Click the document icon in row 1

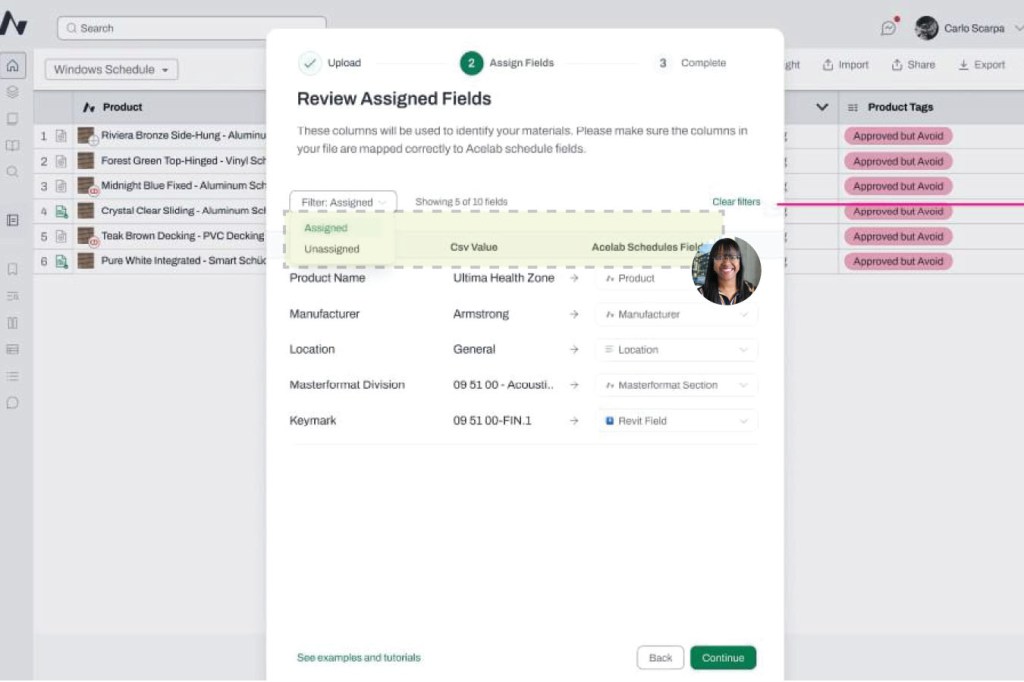(61, 136)
